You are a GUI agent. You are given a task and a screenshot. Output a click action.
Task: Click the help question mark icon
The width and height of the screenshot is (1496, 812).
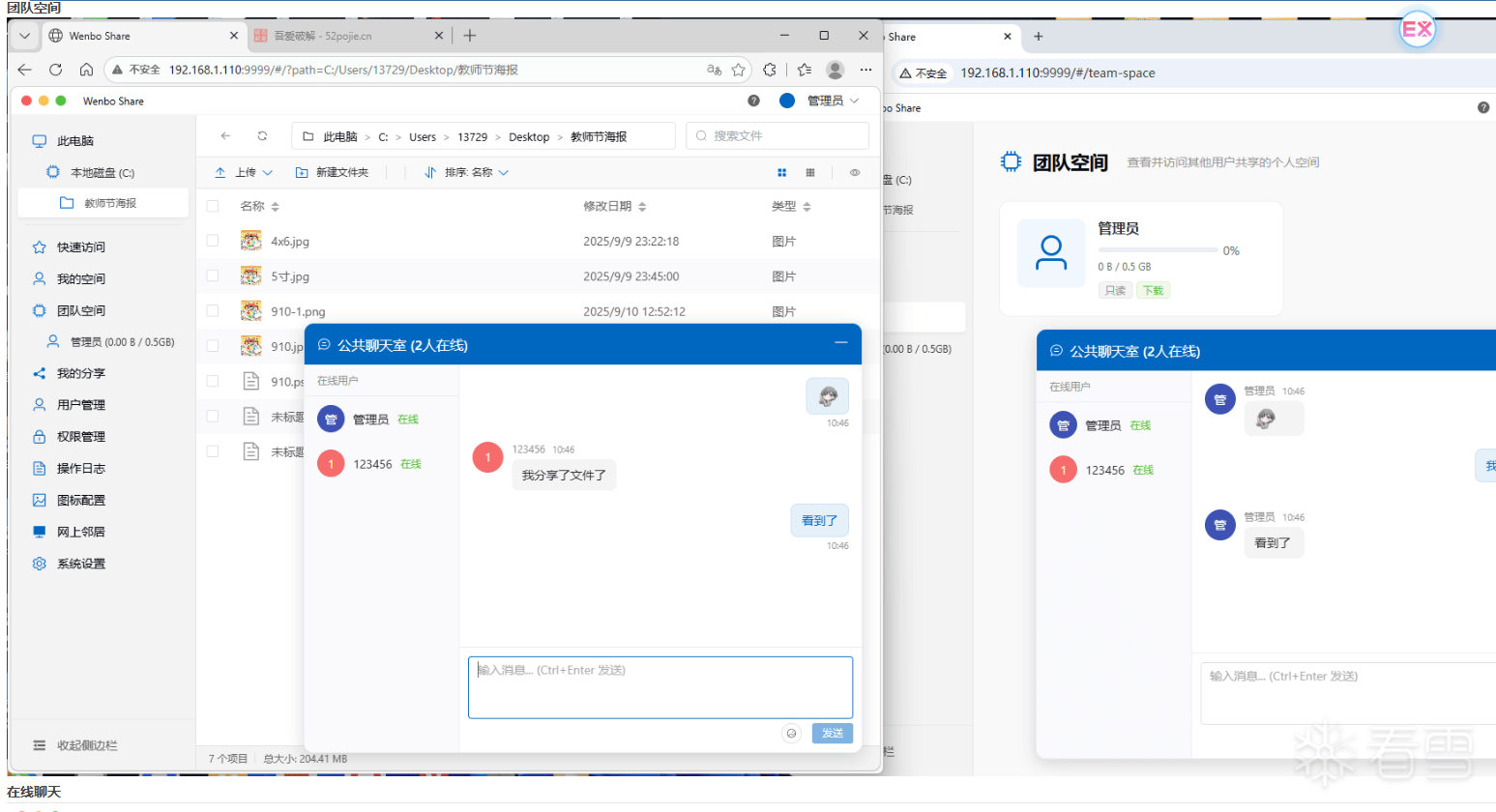(753, 101)
